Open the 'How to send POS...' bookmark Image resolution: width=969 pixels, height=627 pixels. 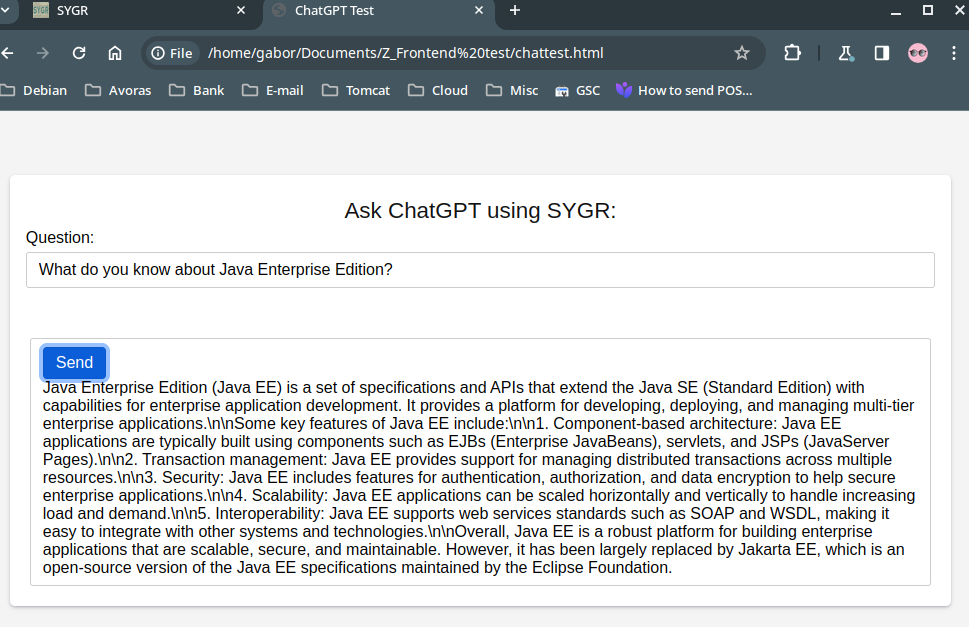coord(684,91)
